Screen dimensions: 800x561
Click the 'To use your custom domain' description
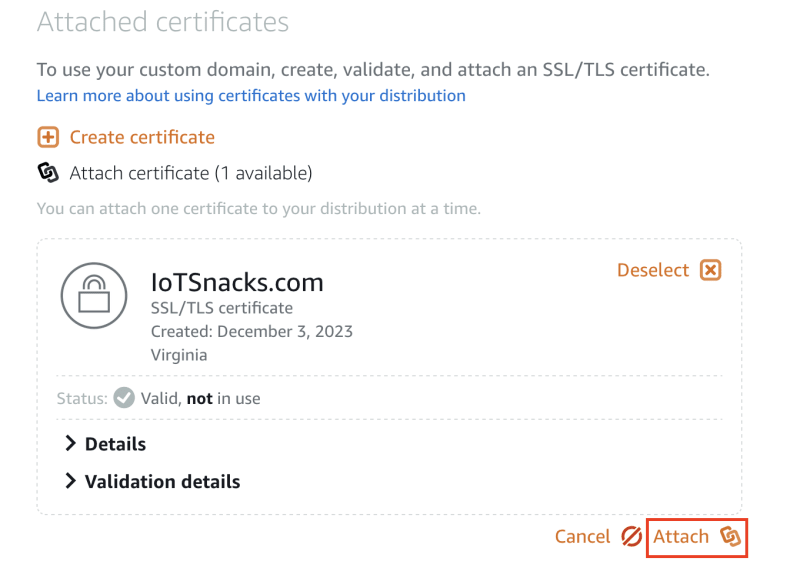(x=373, y=70)
